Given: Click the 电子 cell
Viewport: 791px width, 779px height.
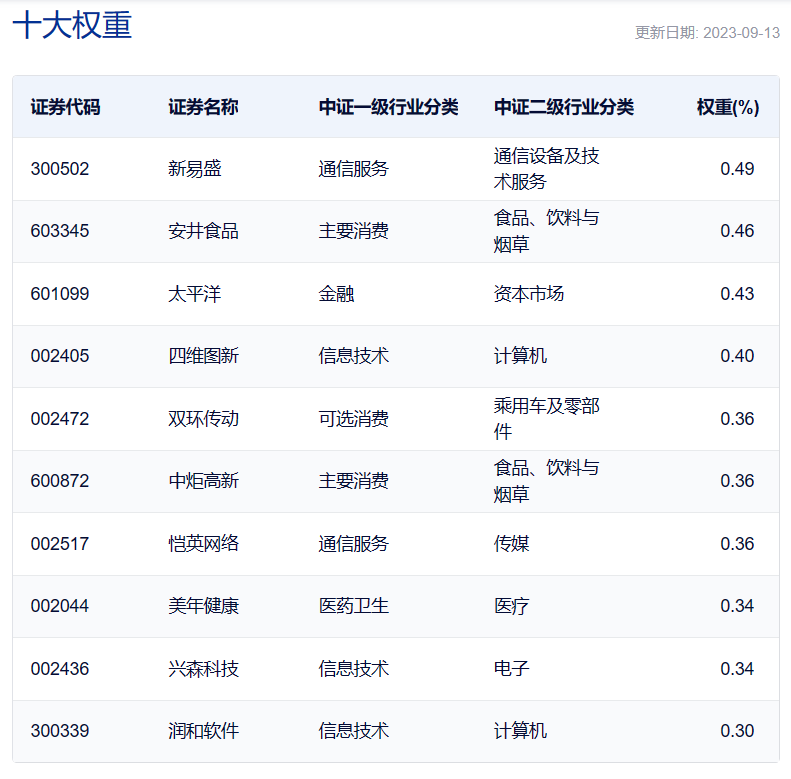Looking at the screenshot, I should [x=512, y=669].
